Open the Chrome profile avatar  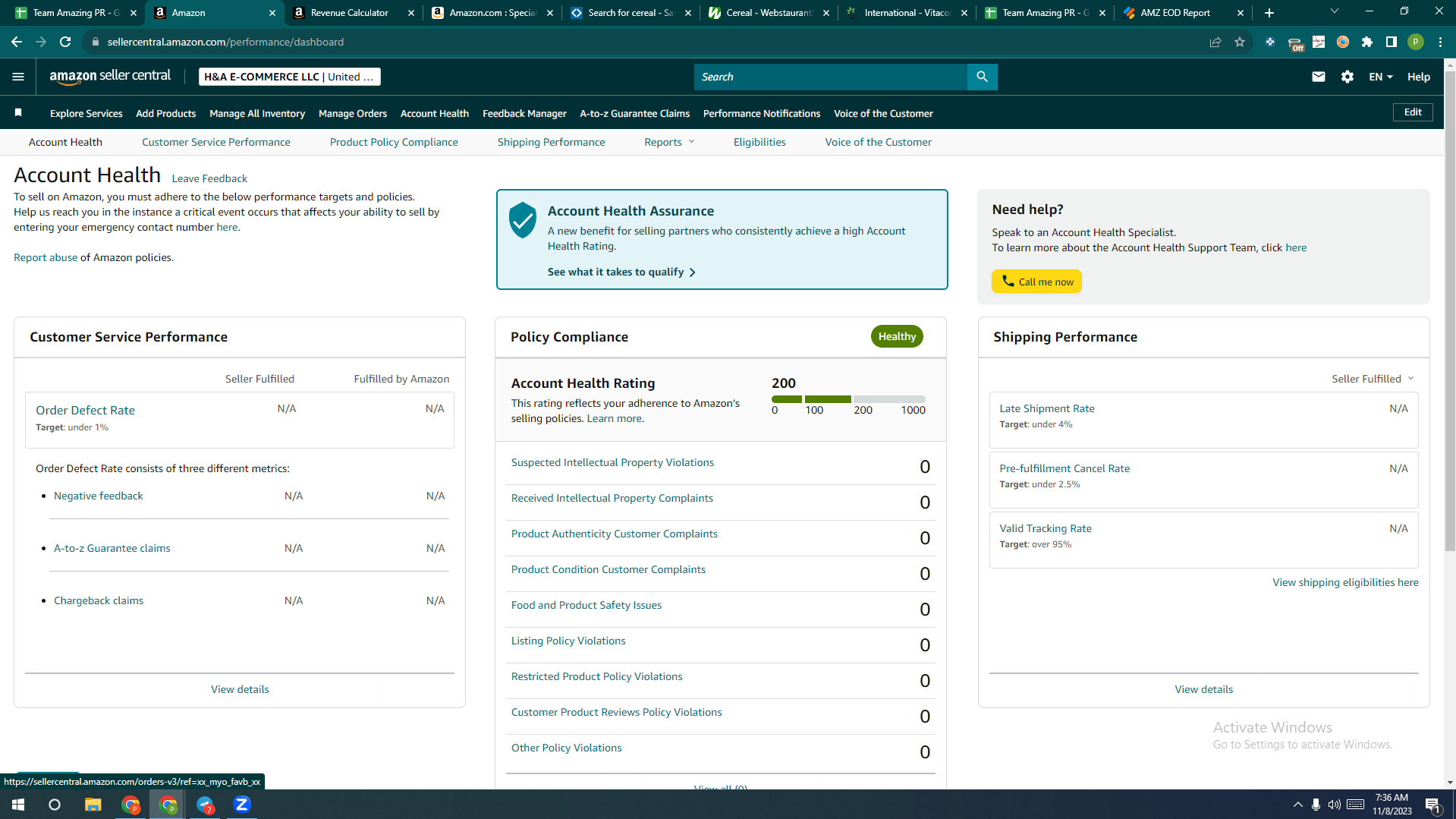coord(1415,42)
